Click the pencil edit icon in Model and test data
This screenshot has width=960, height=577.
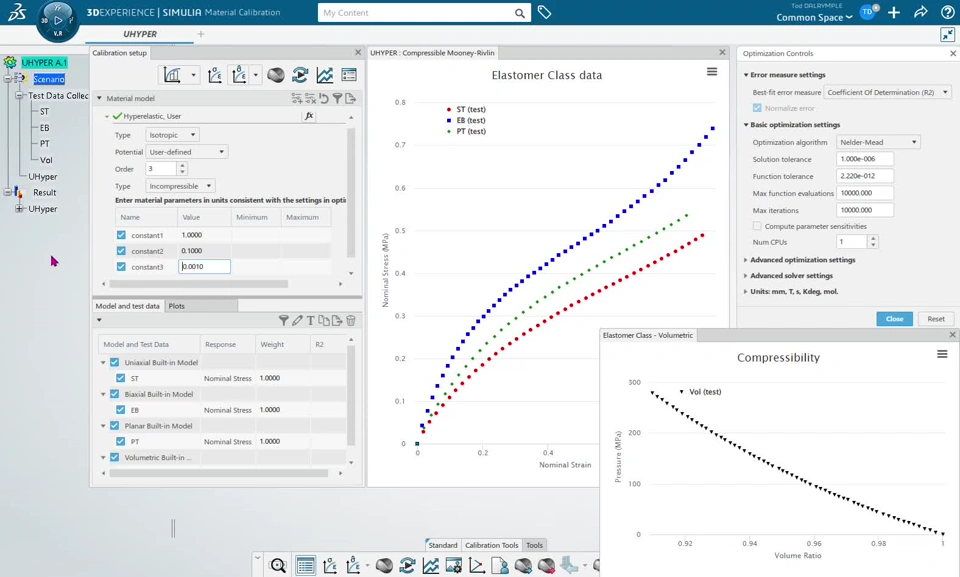pyautogui.click(x=297, y=320)
